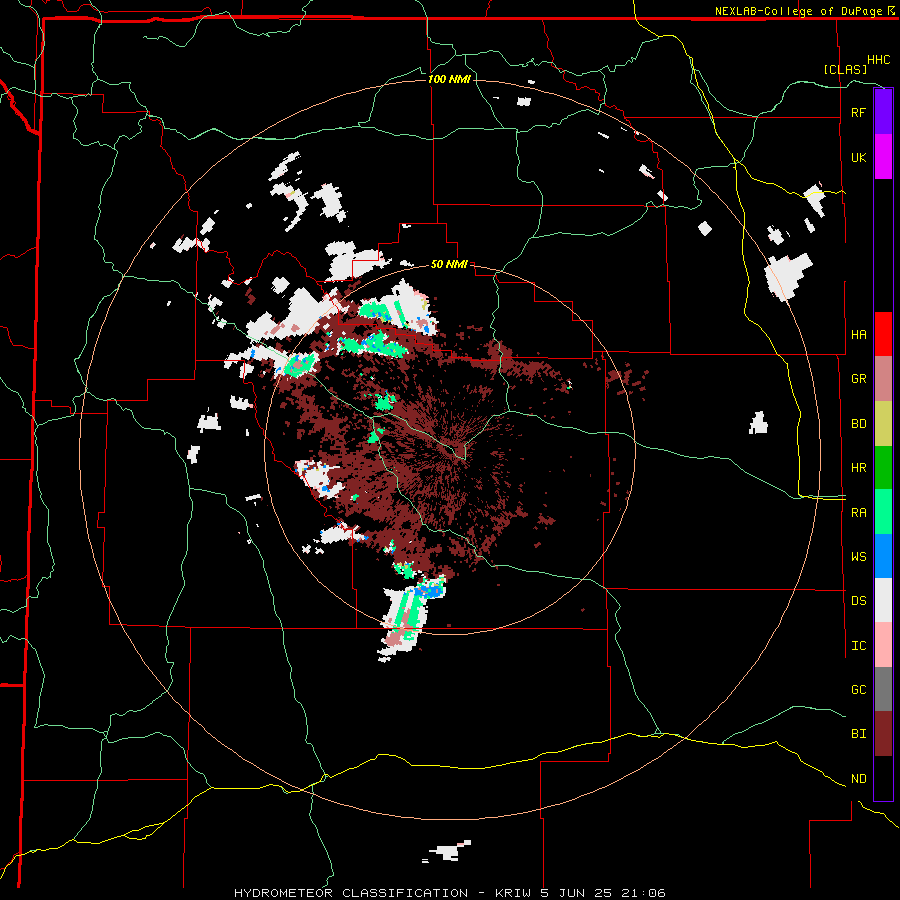Click the 'HR' legend label
The image size is (900, 900).
858,468
